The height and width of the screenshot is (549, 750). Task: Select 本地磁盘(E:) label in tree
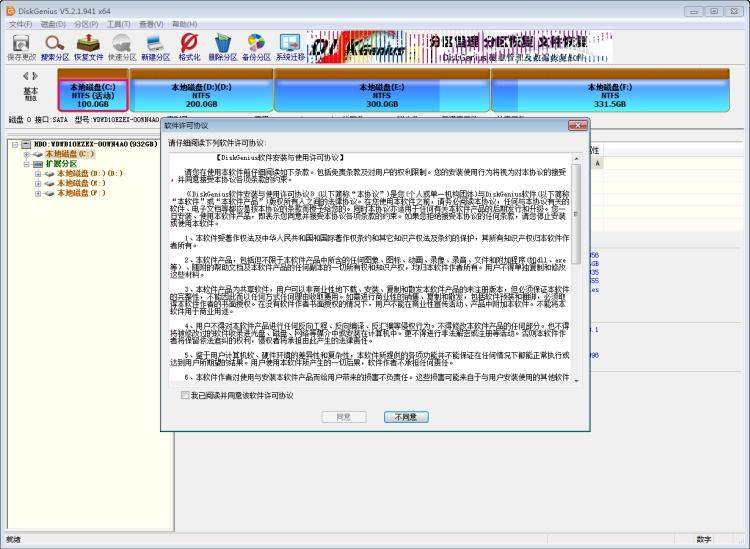pyautogui.click(x=81, y=184)
